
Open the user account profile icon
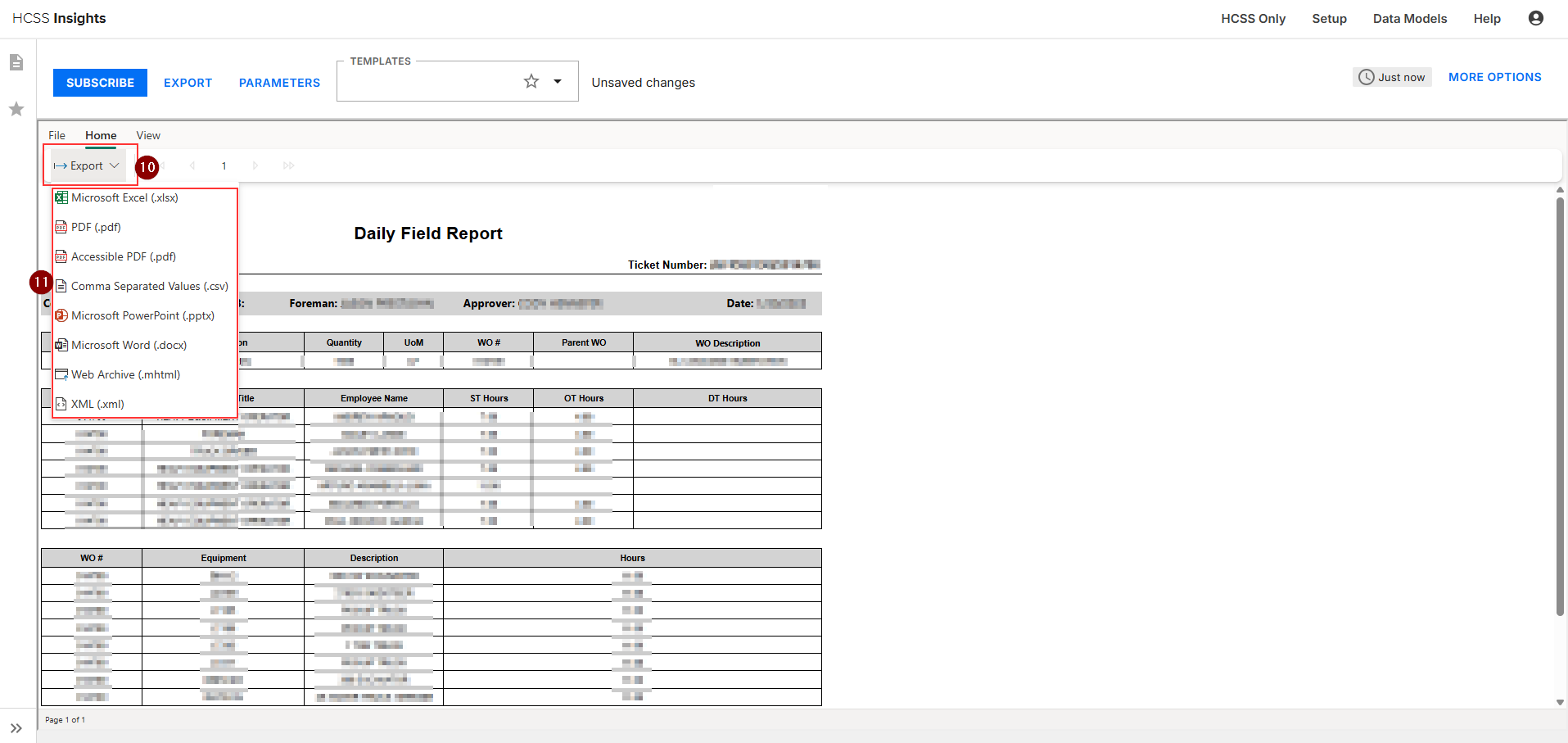(1536, 18)
